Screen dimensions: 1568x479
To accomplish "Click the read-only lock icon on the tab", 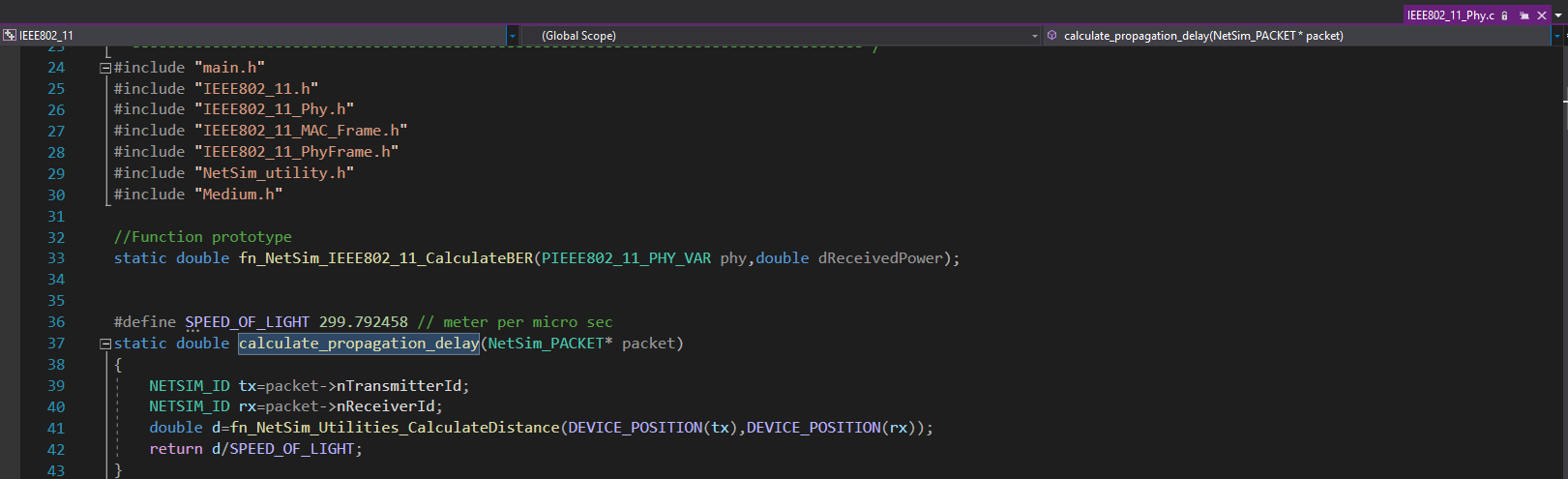I will tap(1505, 15).
